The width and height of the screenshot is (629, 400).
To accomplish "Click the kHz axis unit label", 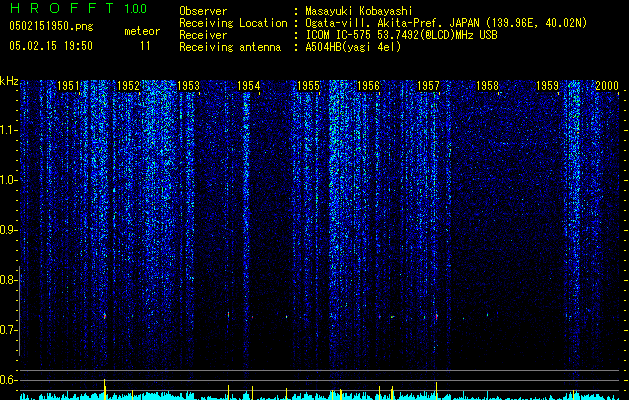I will pos(9,81).
